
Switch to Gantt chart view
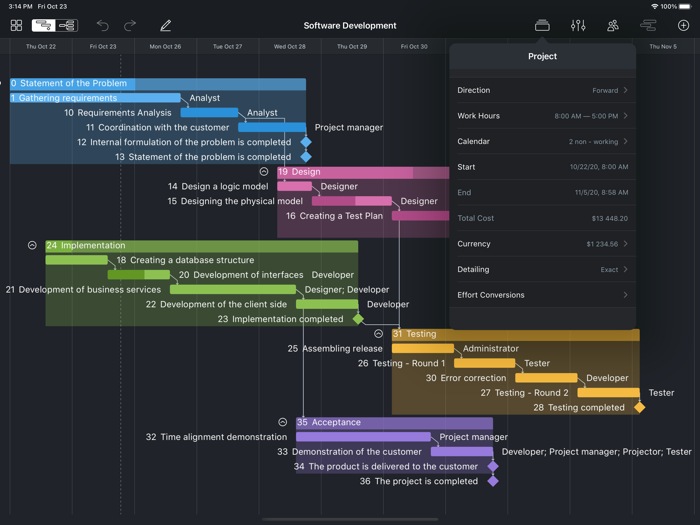[x=43, y=25]
